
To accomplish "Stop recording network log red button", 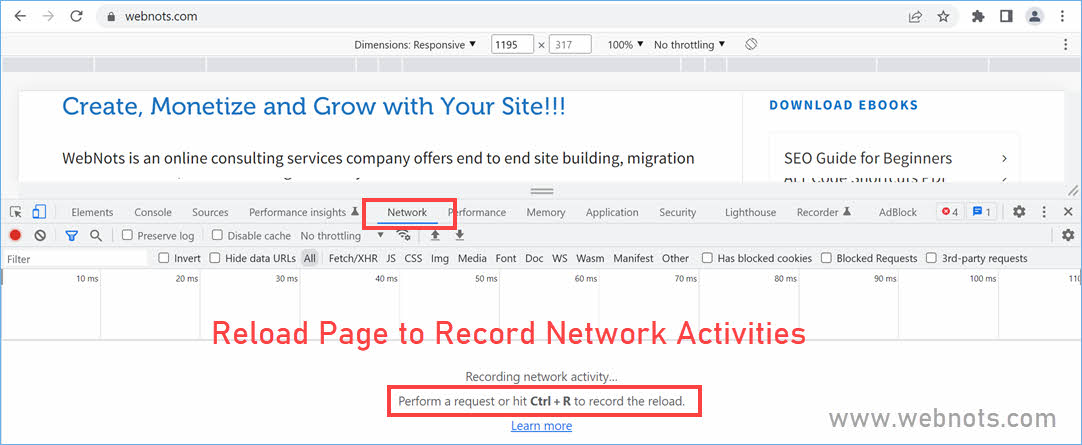I will click(16, 236).
